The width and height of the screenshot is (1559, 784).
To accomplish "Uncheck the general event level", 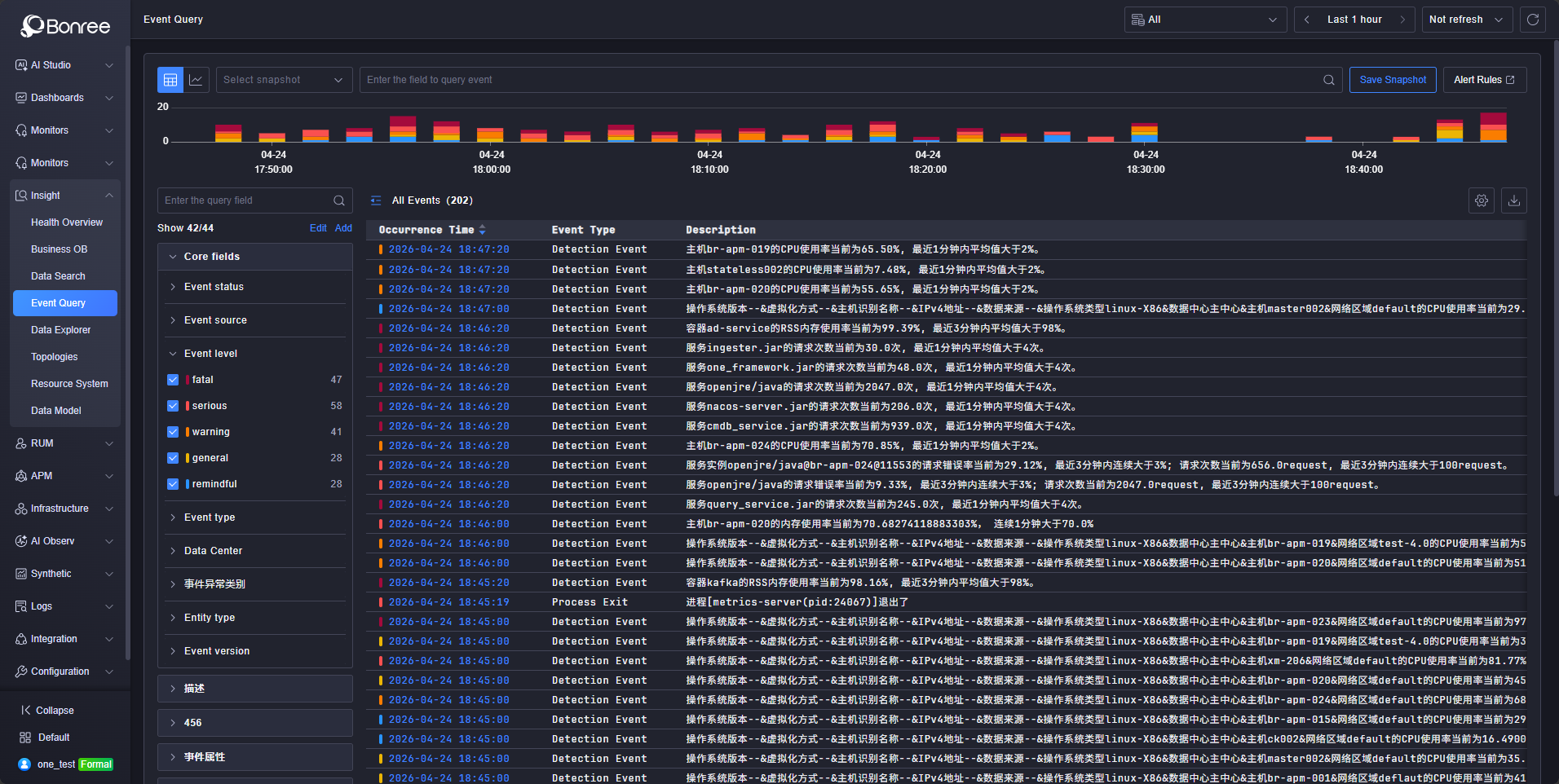I will click(173, 458).
